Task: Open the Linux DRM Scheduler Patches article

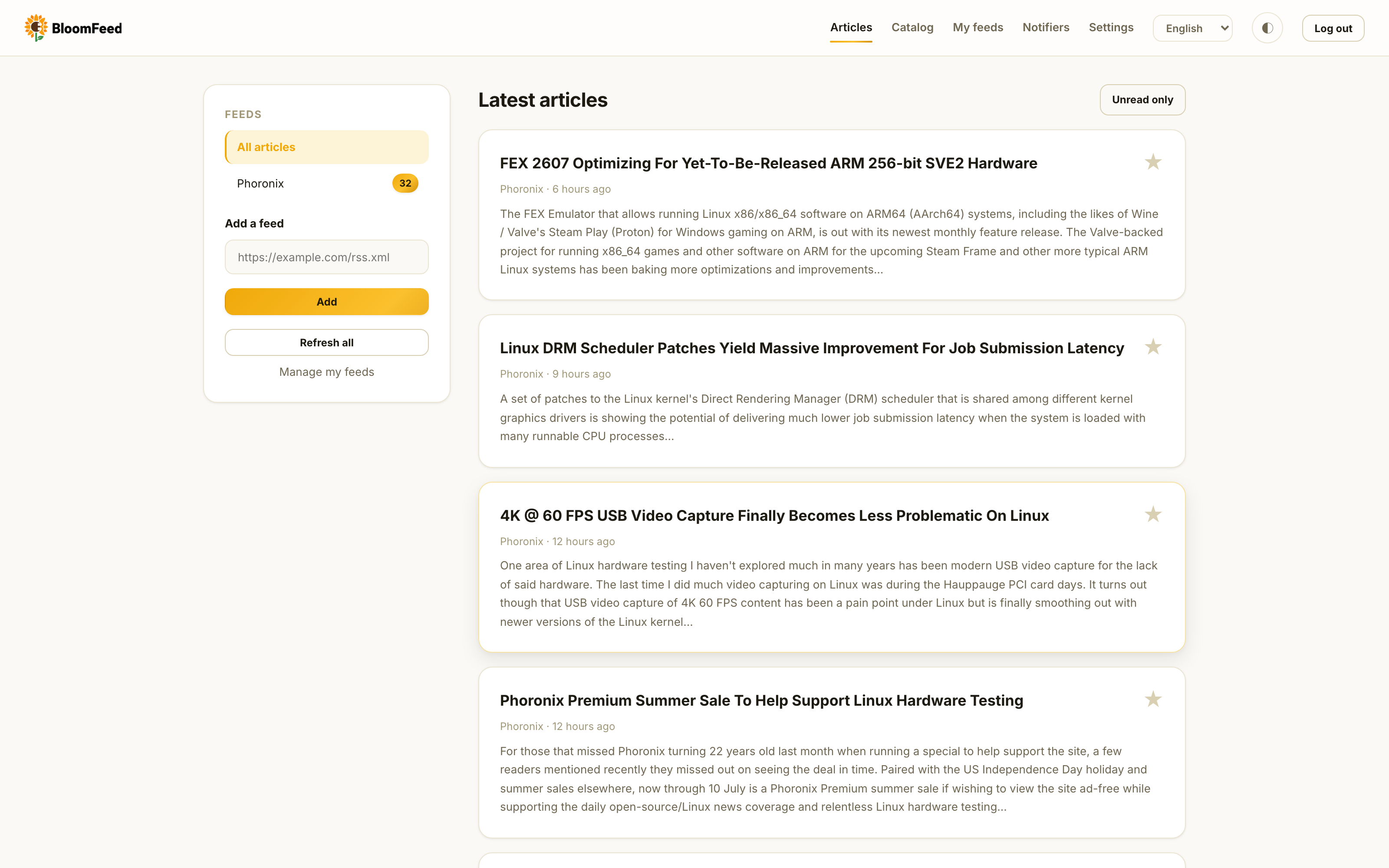Action: [812, 348]
